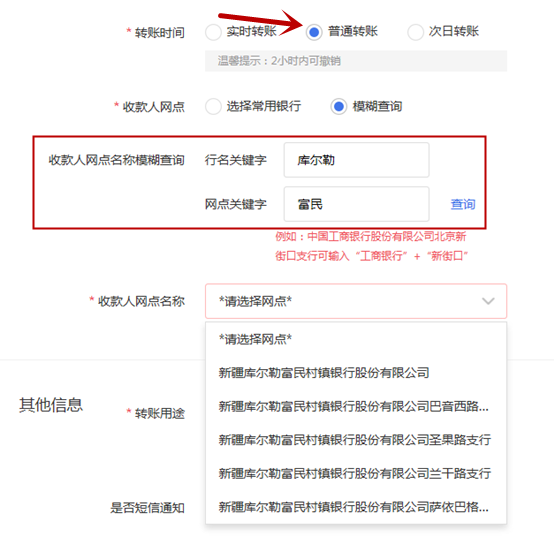This screenshot has width=554, height=536.
Task: Select the 圣果路支行 branch option
Action: click(356, 440)
